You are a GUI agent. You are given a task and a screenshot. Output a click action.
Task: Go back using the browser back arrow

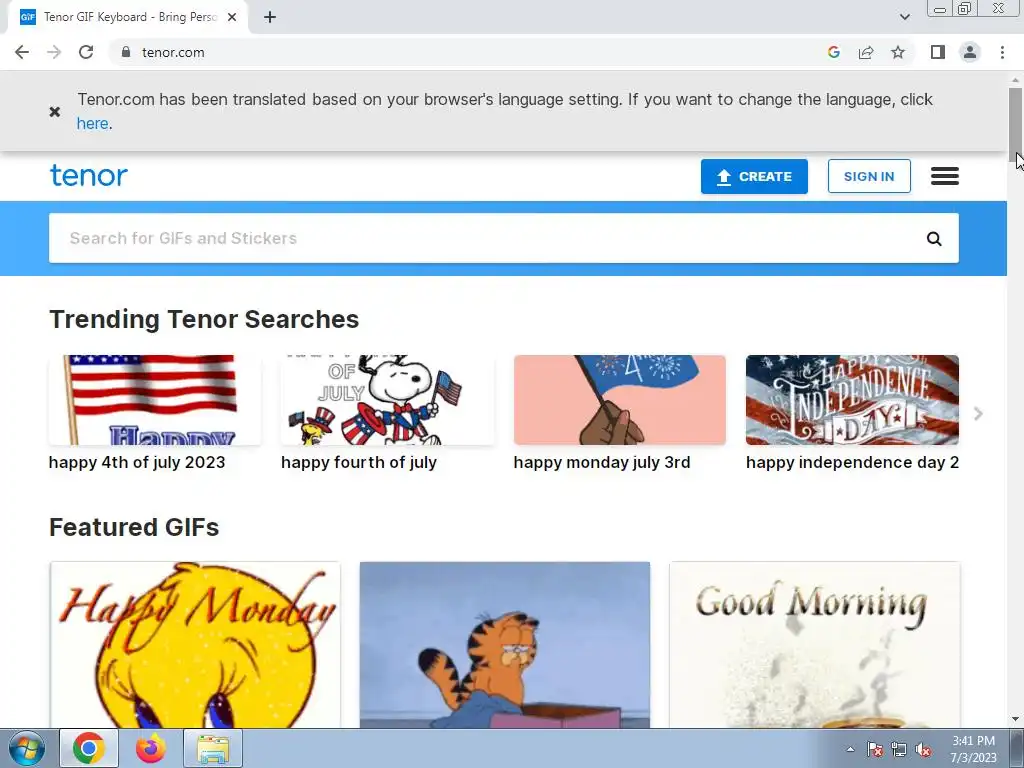point(22,52)
